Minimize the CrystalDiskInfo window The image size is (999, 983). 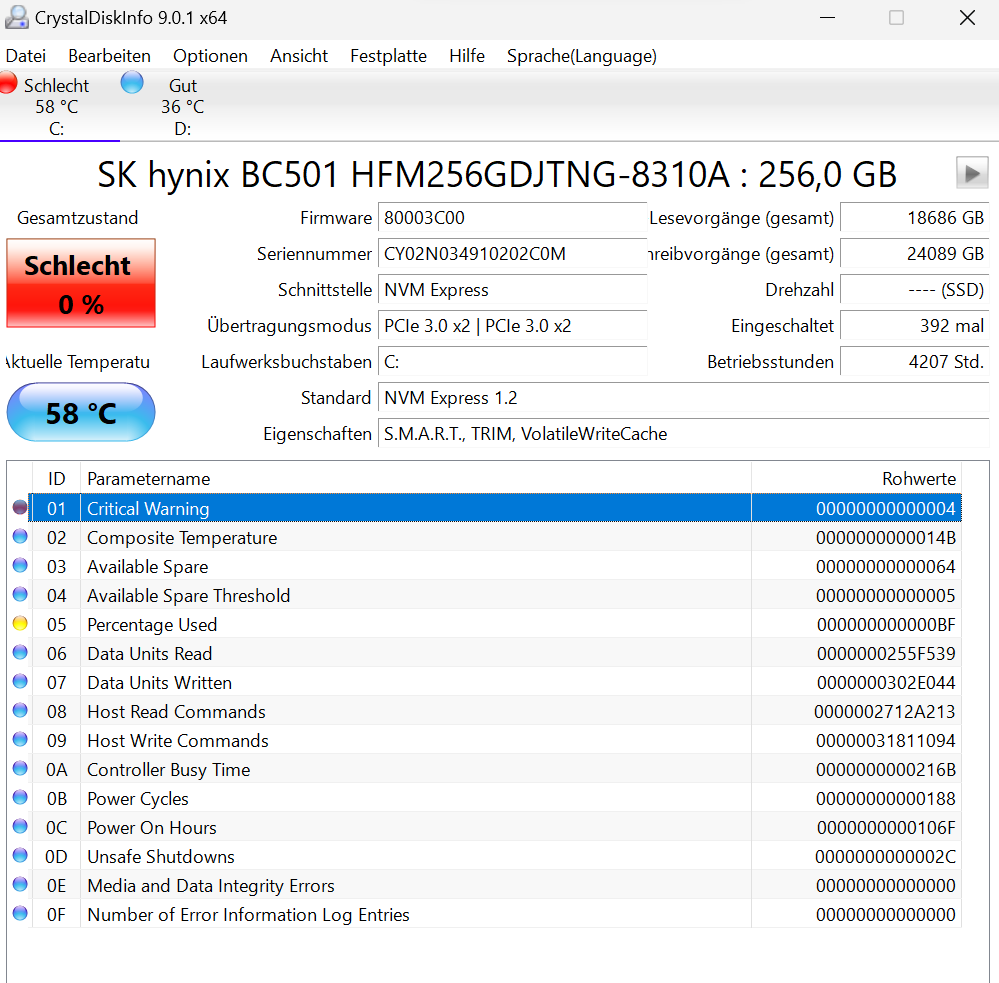[827, 17]
